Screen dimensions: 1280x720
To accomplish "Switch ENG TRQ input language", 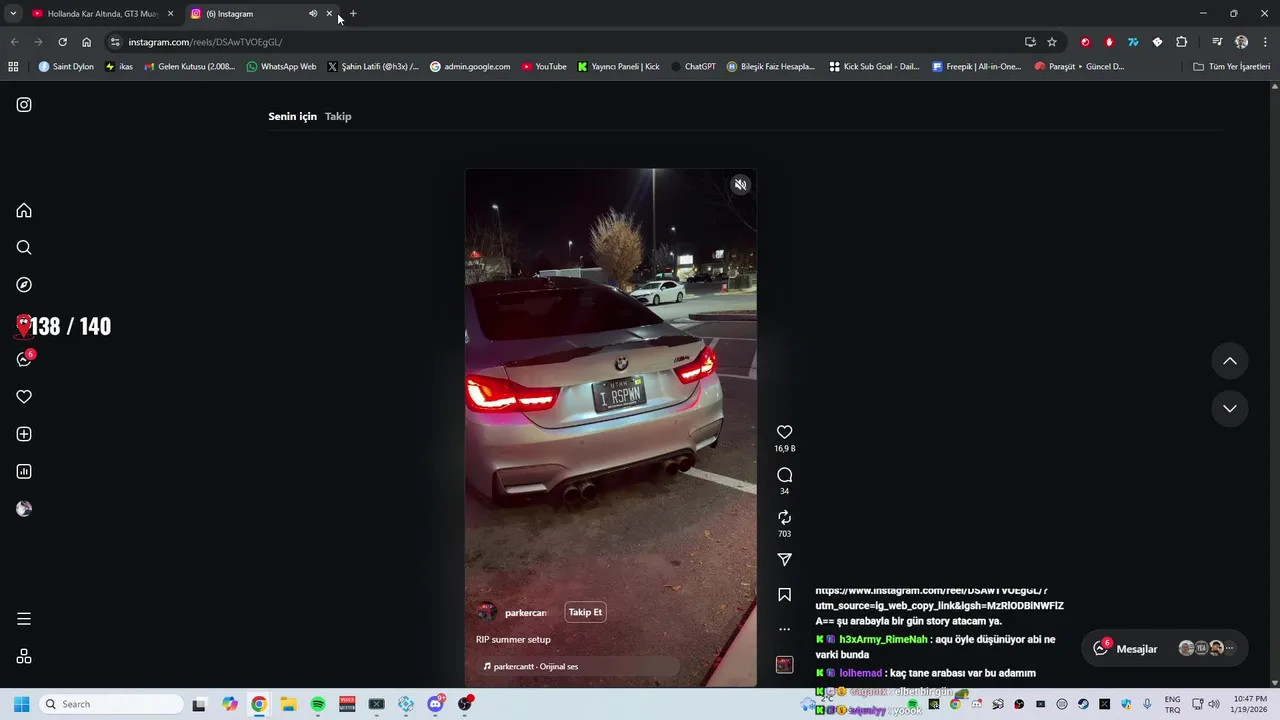I will 1172,704.
